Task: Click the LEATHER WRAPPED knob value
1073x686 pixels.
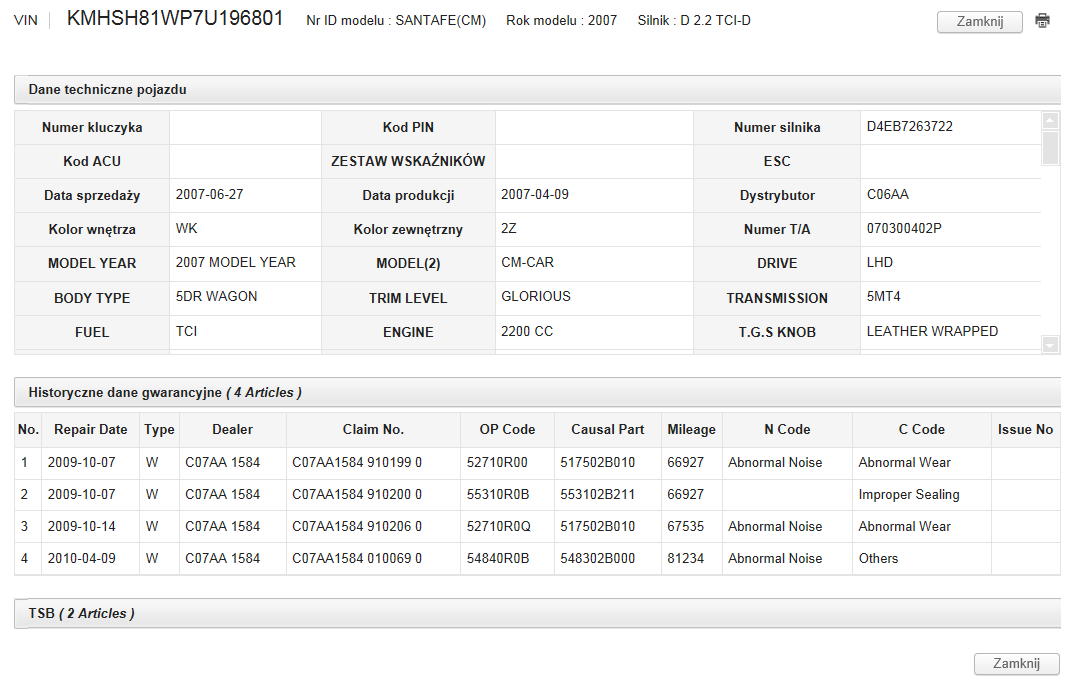Action: (x=932, y=331)
